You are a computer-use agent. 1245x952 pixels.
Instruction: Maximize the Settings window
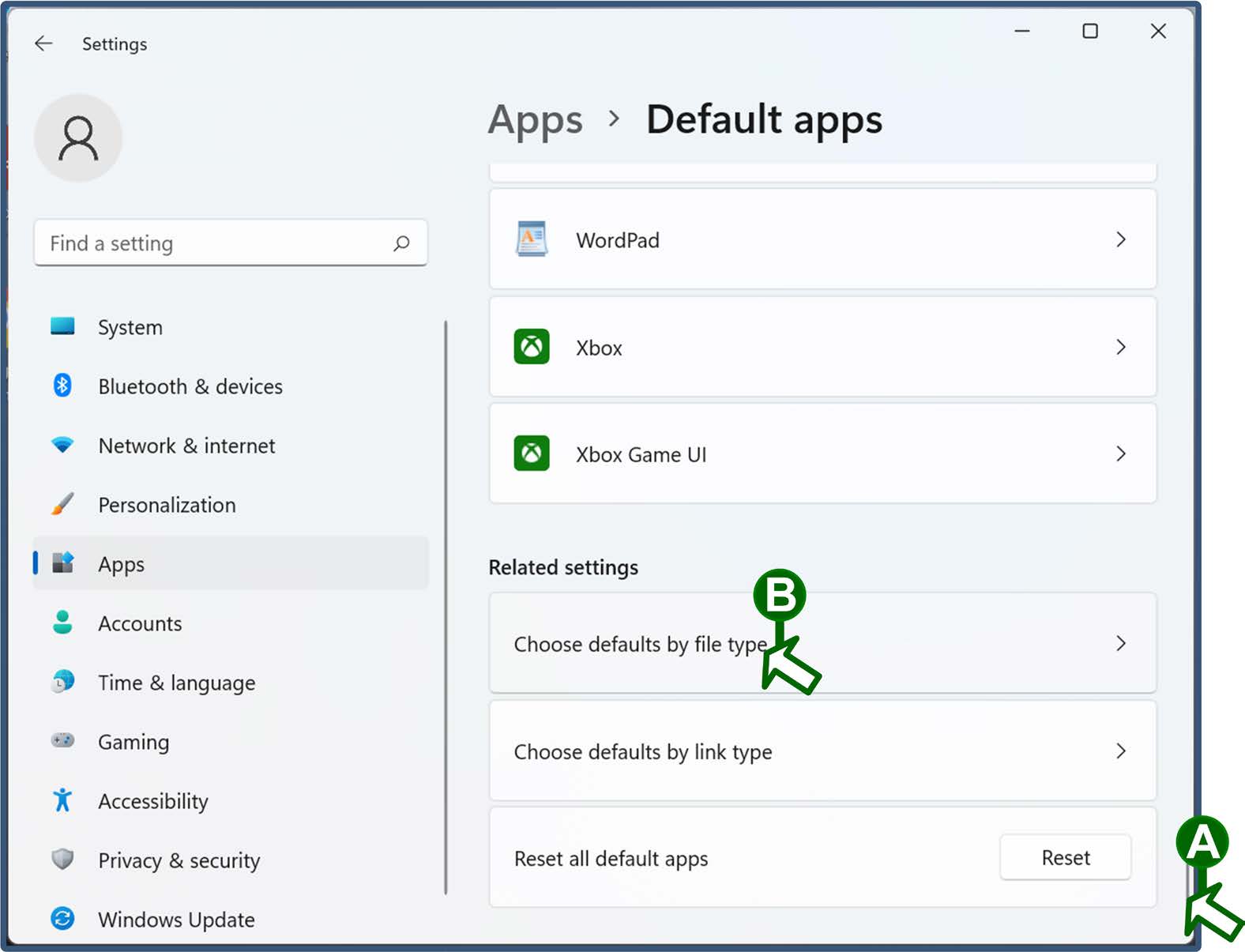click(1090, 31)
